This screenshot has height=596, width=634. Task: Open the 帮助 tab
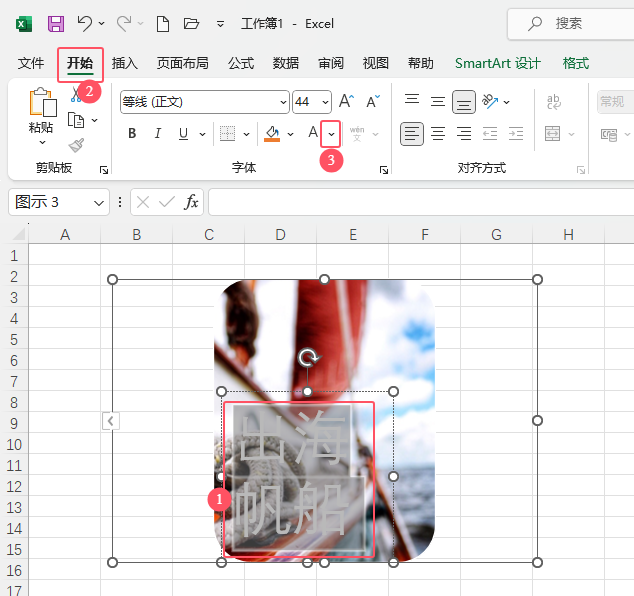click(x=421, y=63)
